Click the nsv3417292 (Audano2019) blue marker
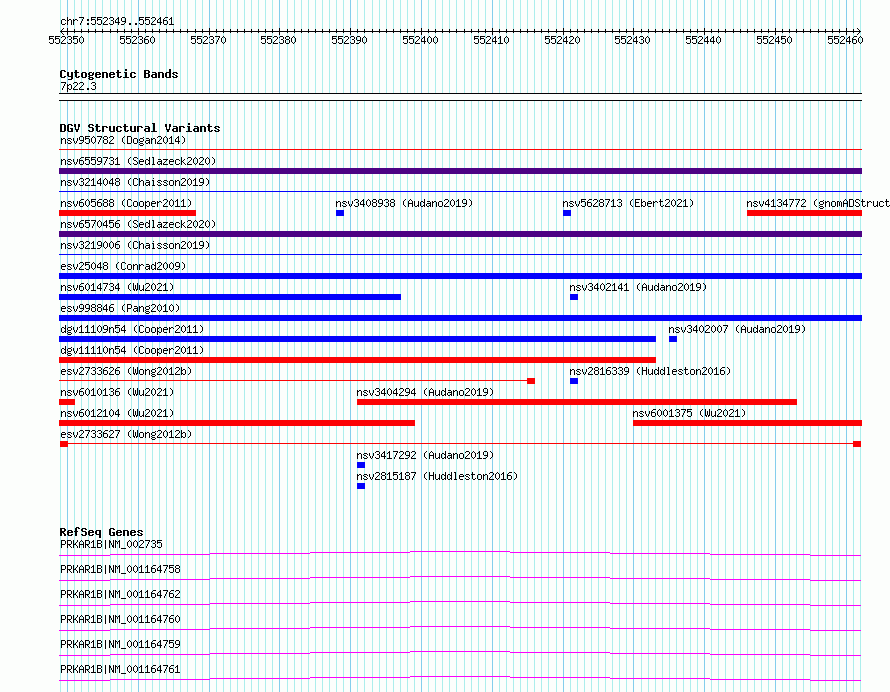Screen dimensions: 890x692 tap(361, 465)
